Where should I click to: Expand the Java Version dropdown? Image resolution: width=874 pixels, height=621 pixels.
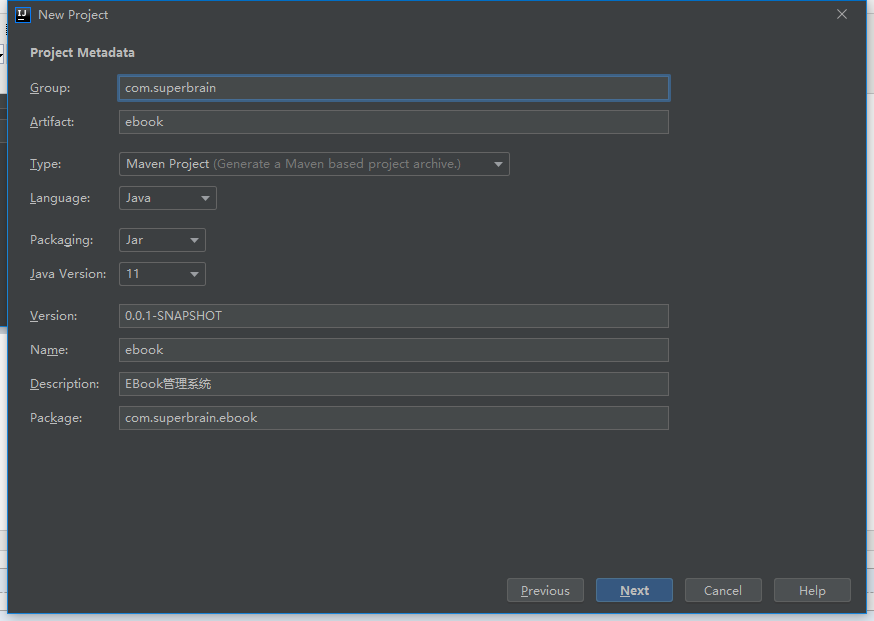point(162,274)
